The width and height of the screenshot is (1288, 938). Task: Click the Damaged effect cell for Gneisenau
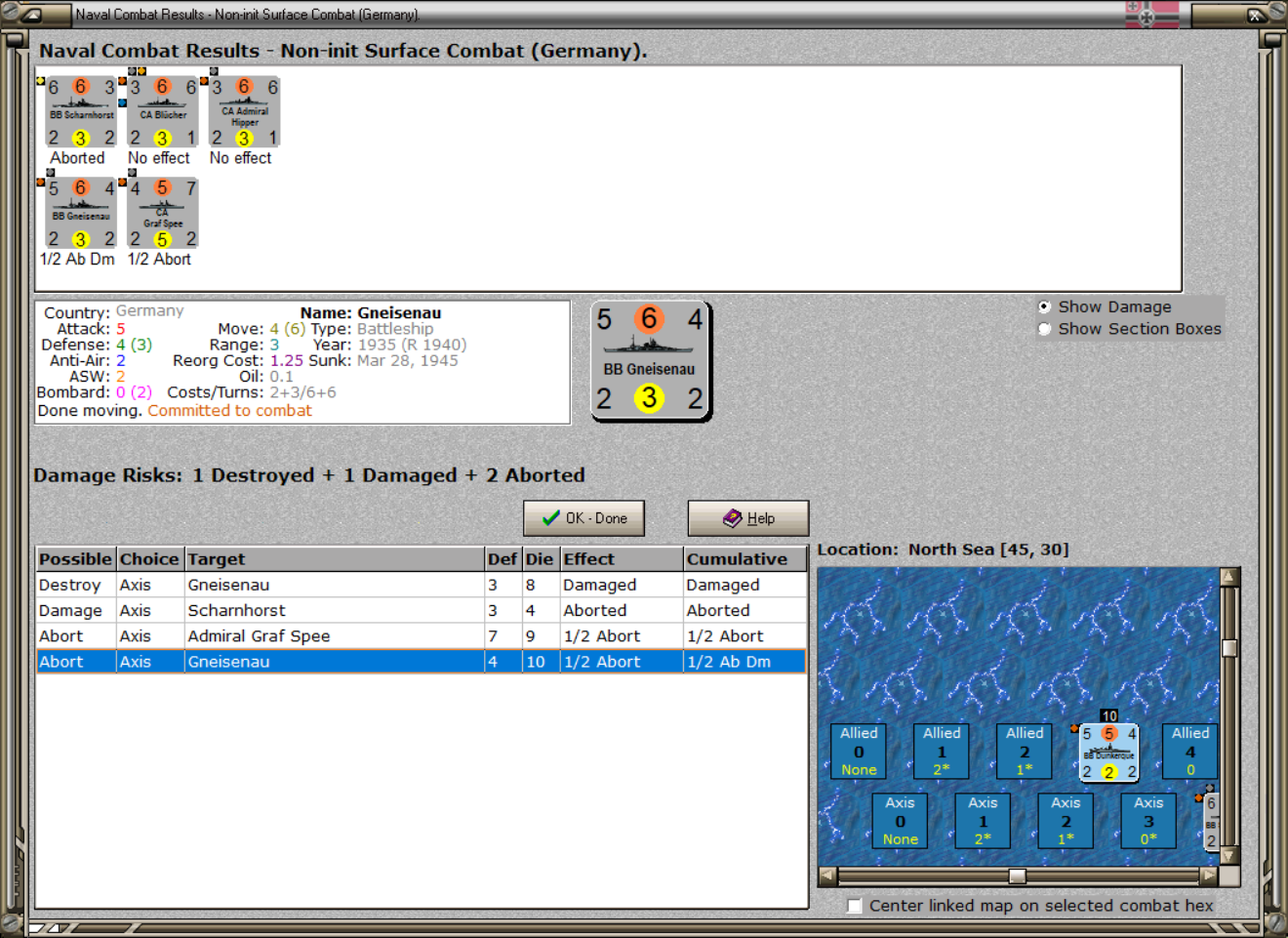(622, 585)
